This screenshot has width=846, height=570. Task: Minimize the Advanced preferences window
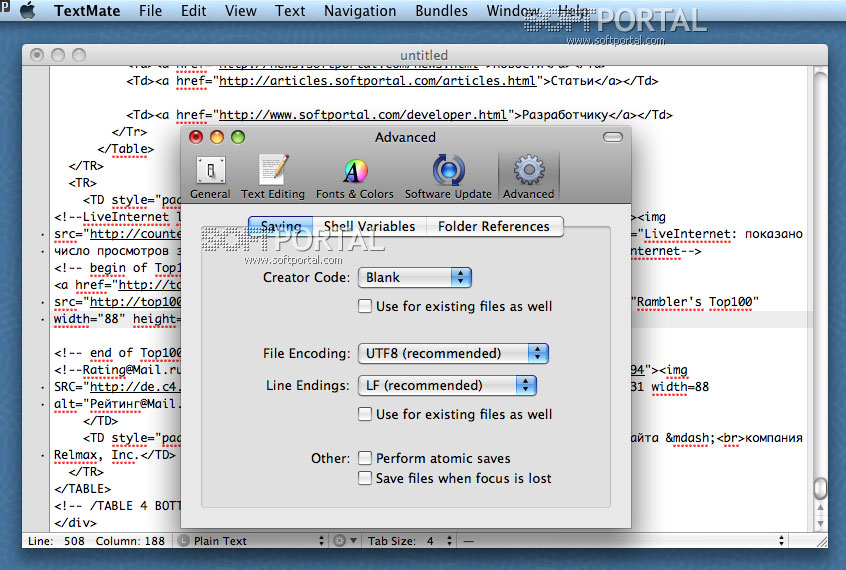point(217,137)
